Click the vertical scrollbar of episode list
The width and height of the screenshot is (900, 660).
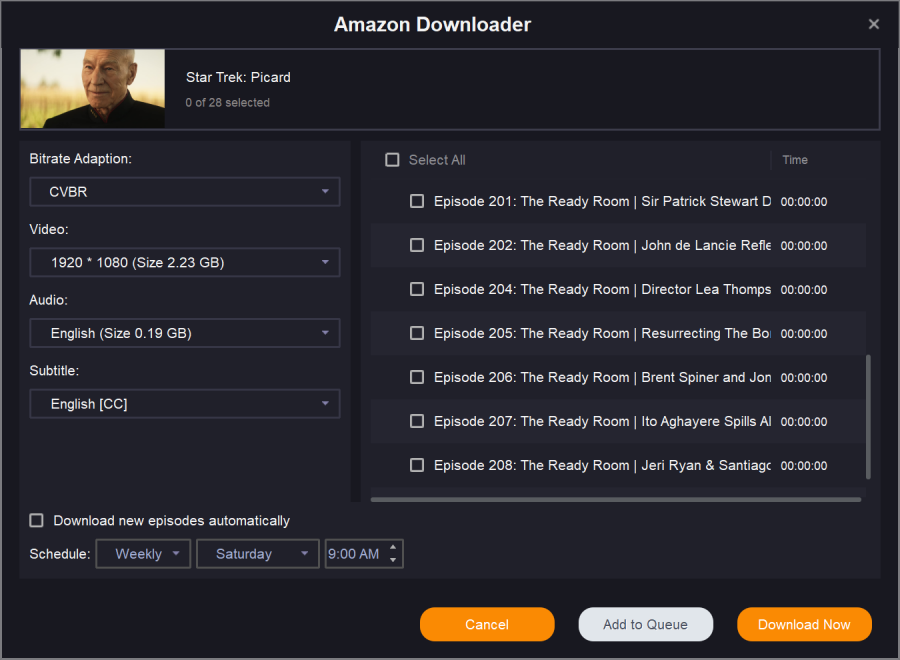868,417
